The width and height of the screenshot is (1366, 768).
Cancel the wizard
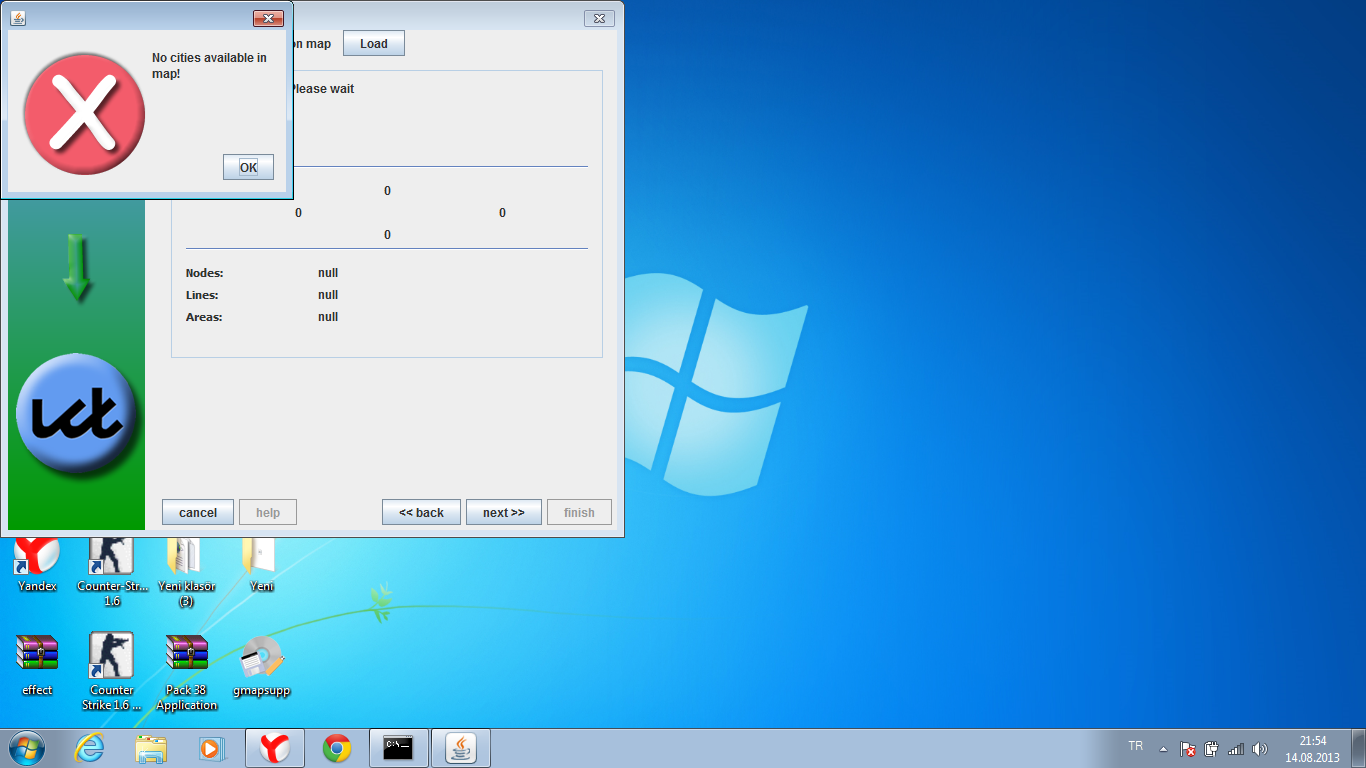(198, 512)
